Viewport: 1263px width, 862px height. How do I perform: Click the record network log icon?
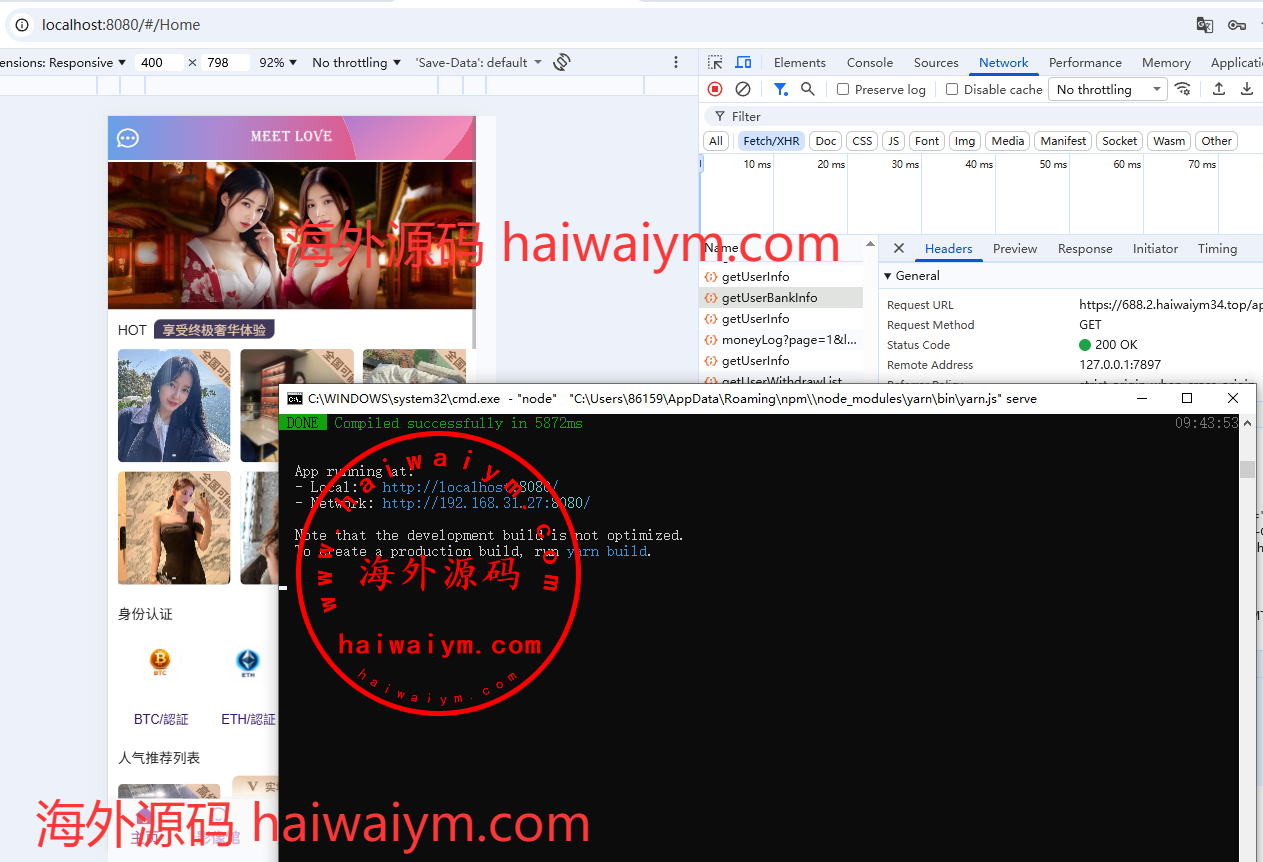pyautogui.click(x=715, y=89)
